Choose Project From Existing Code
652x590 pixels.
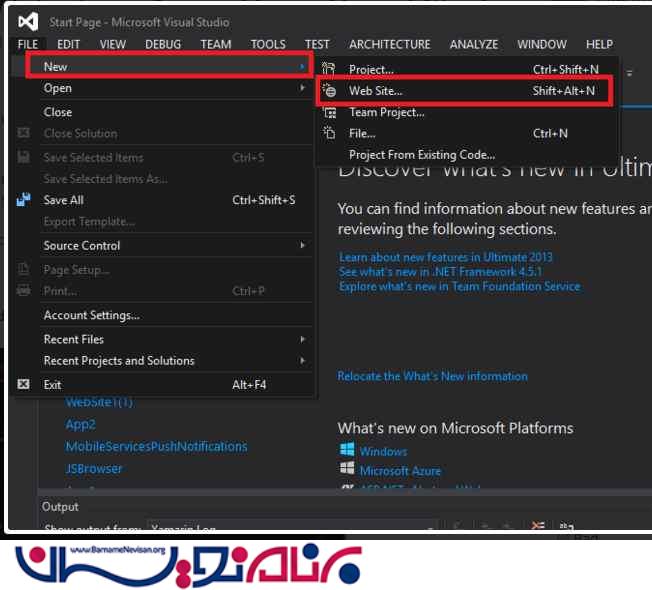coord(422,155)
